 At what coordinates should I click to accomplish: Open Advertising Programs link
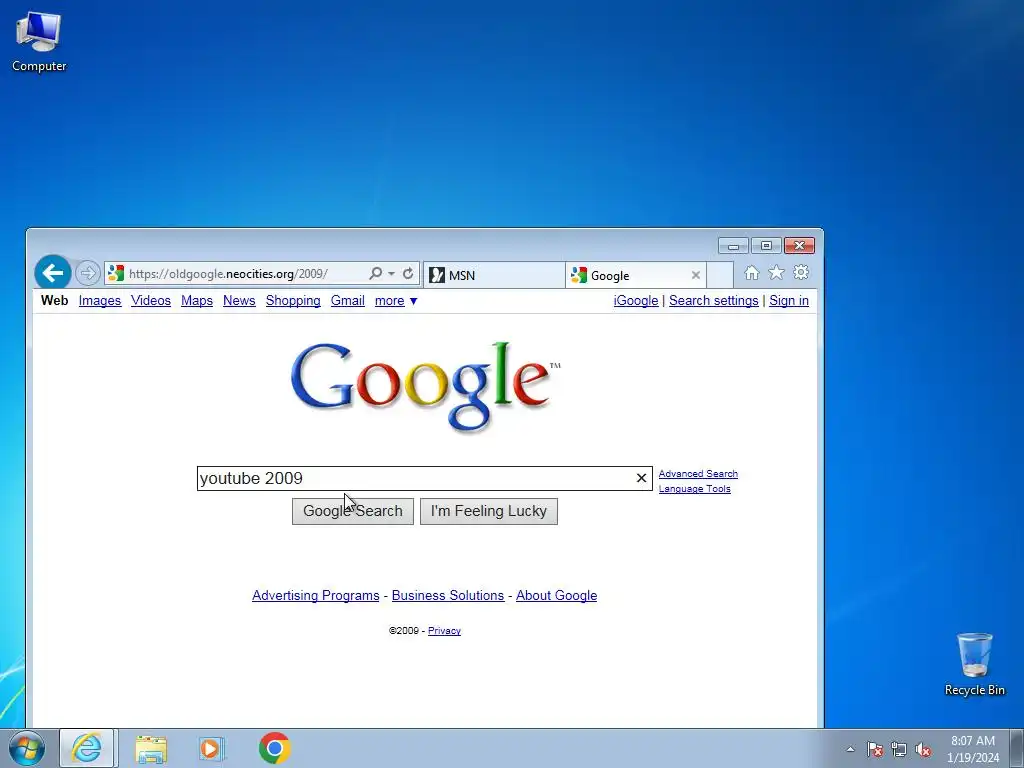[315, 595]
